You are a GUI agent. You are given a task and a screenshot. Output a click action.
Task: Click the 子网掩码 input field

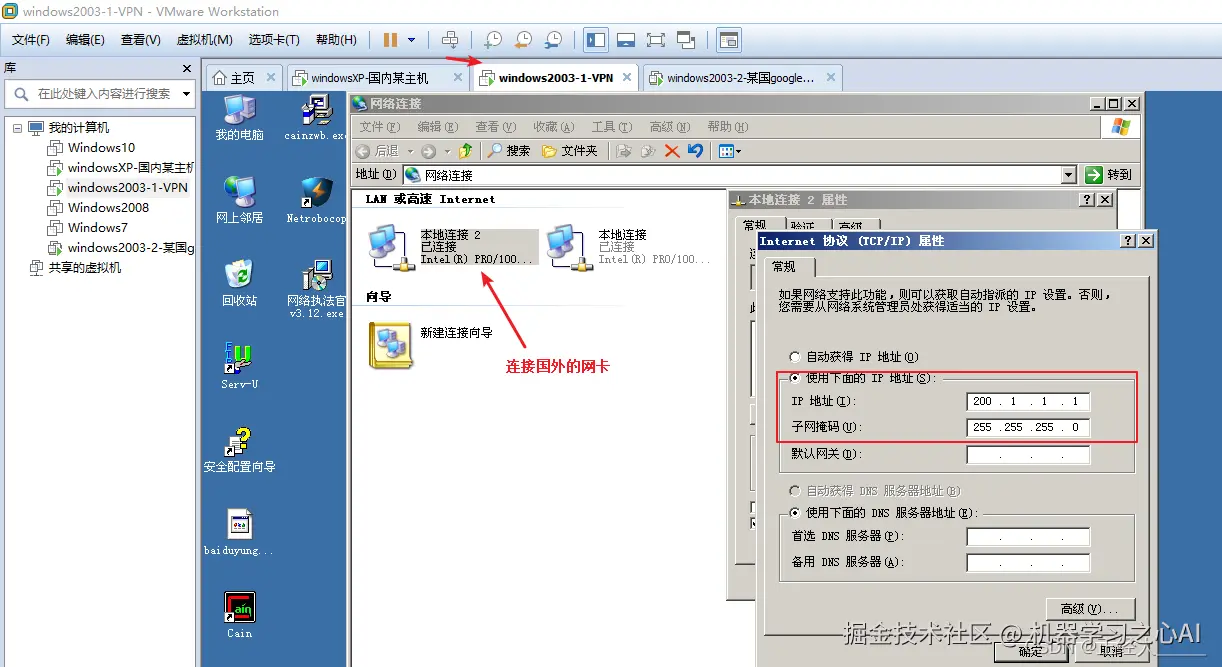pos(1028,427)
